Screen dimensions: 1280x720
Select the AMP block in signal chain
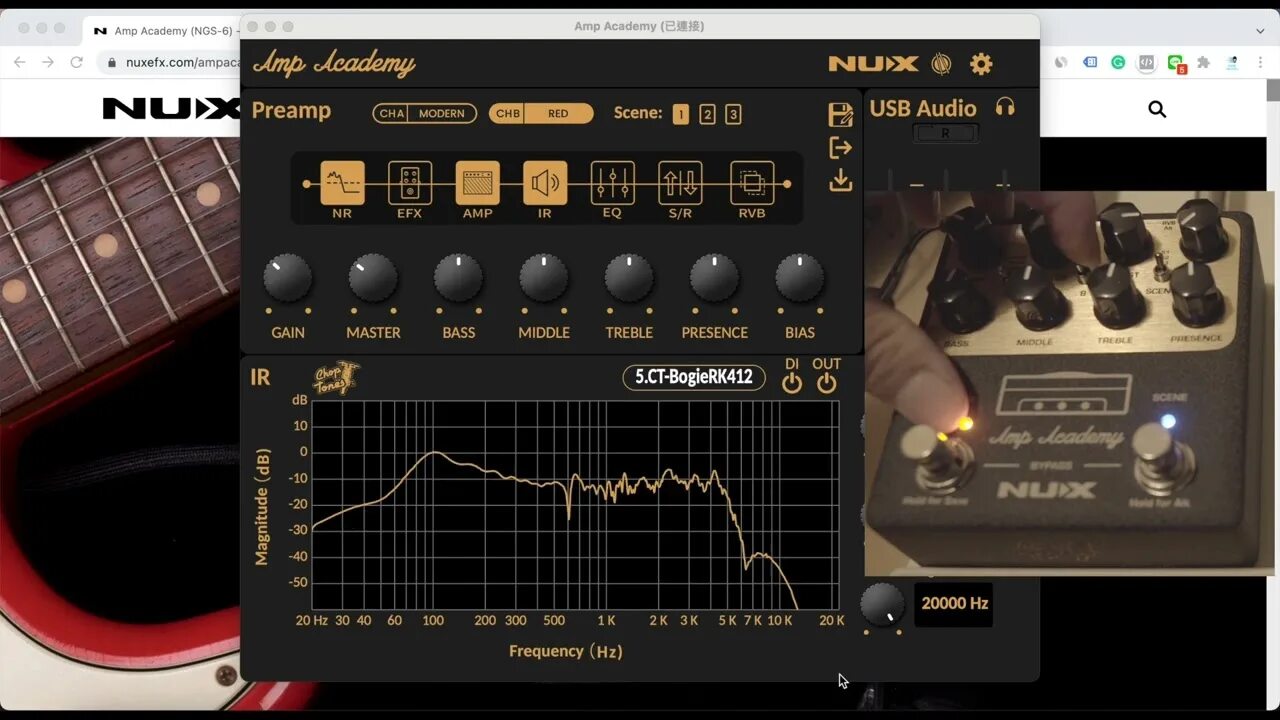pos(478,183)
